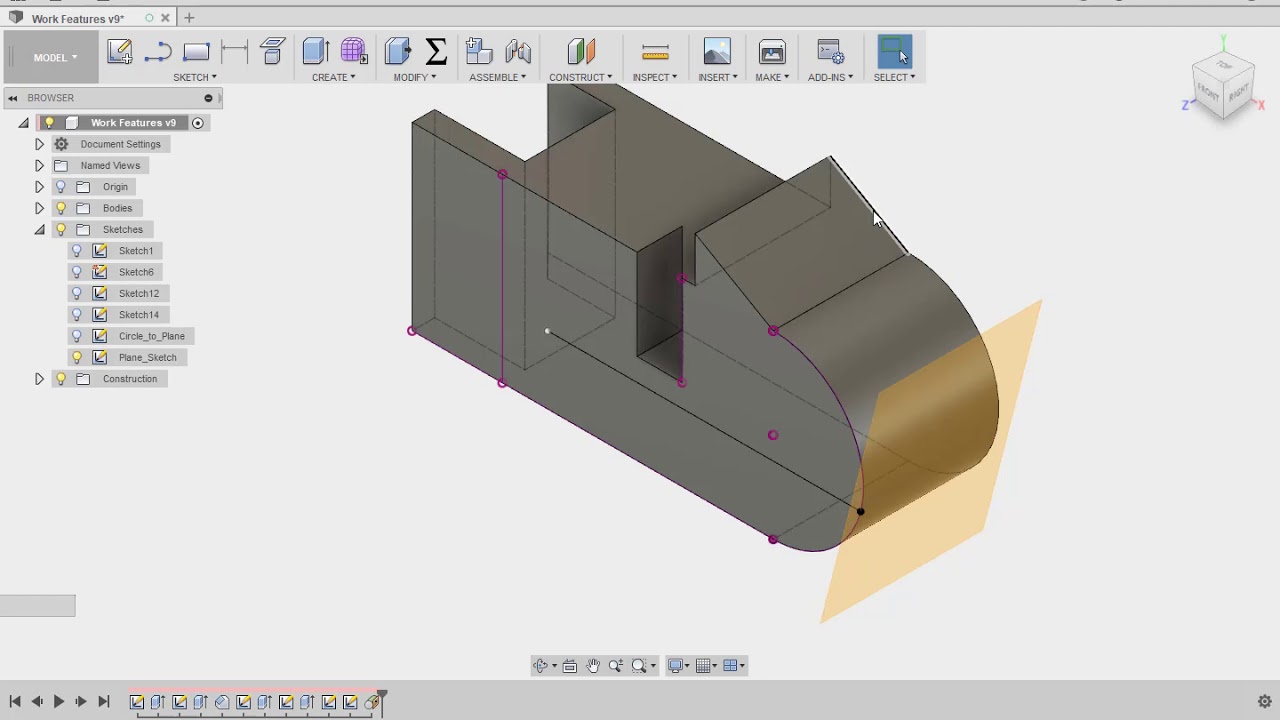Screen dimensions: 1280x720
Task: Pick the Sketch Dimension tool icon
Action: pos(234,52)
